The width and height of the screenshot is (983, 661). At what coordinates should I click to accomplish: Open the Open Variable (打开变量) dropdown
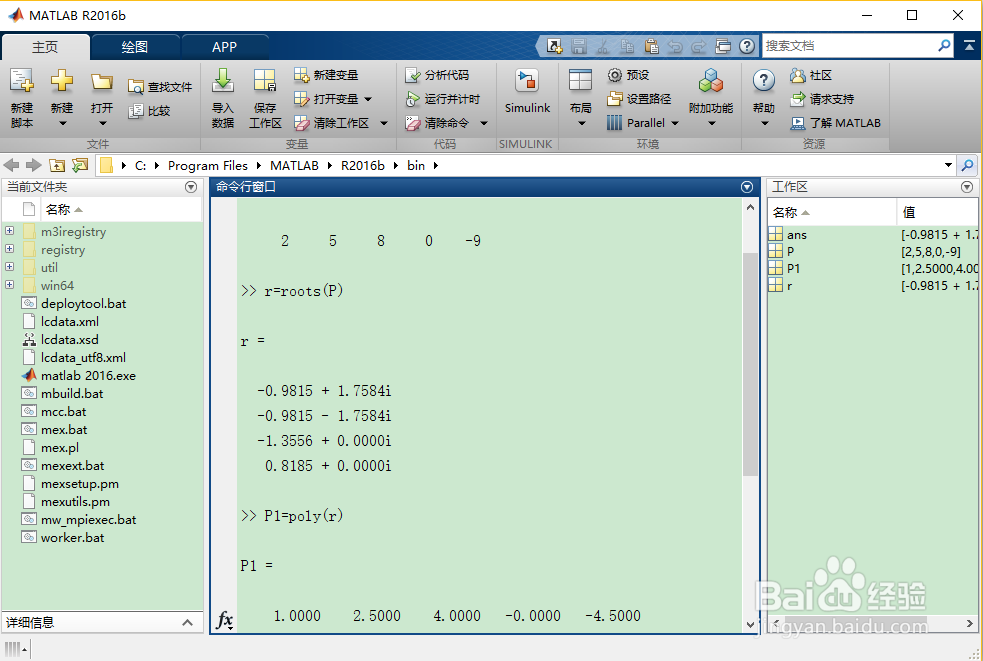point(368,99)
